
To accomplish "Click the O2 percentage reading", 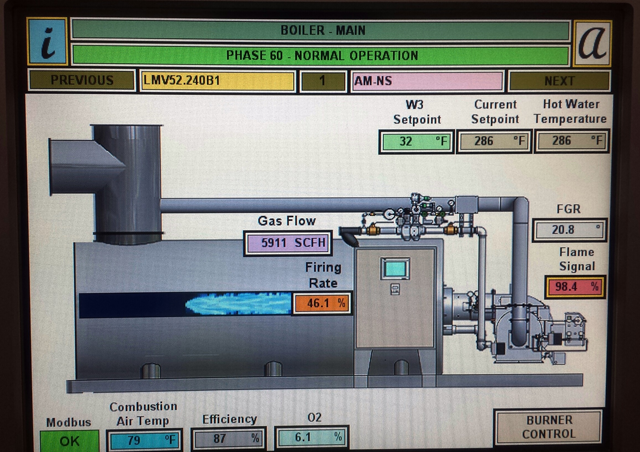I will (x=310, y=437).
